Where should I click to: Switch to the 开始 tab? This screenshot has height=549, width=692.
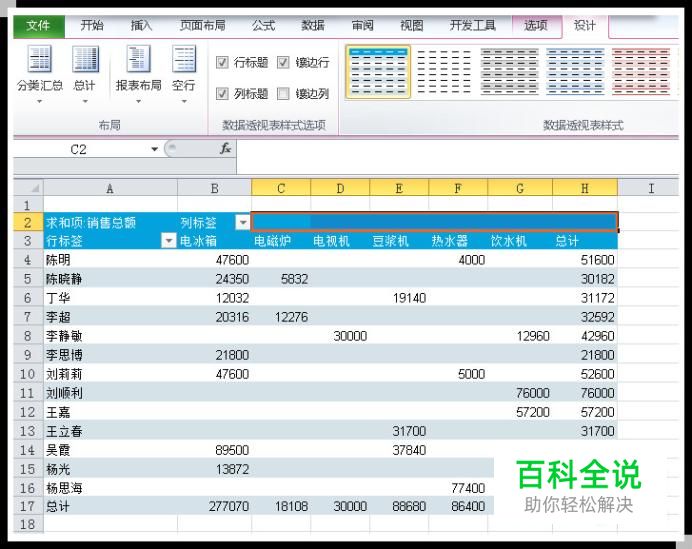point(92,26)
